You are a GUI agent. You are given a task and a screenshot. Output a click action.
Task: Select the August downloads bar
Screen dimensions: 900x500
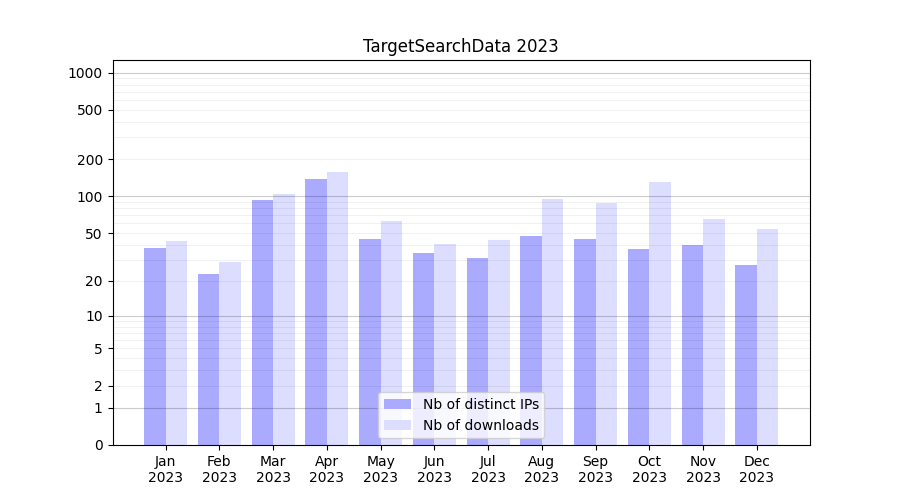(552, 320)
